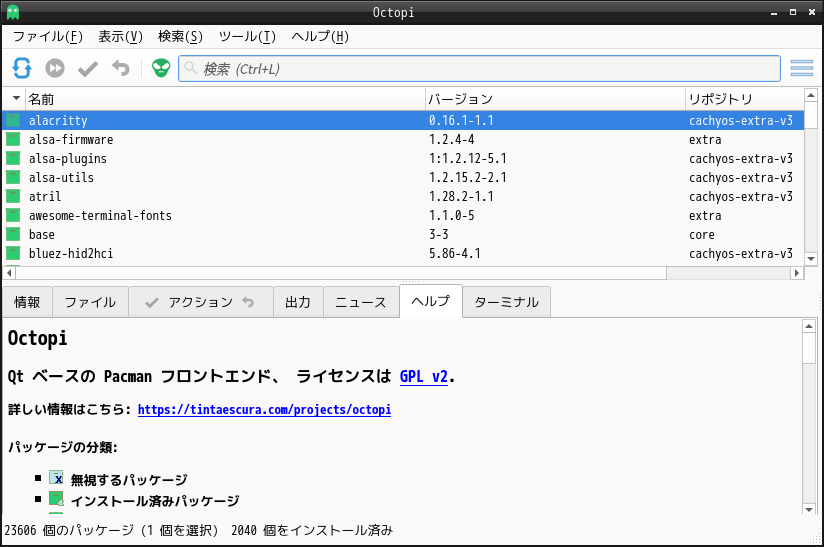Open the 表示(V) menu
Image resolution: width=824 pixels, height=547 pixels.
pyautogui.click(x=120, y=36)
